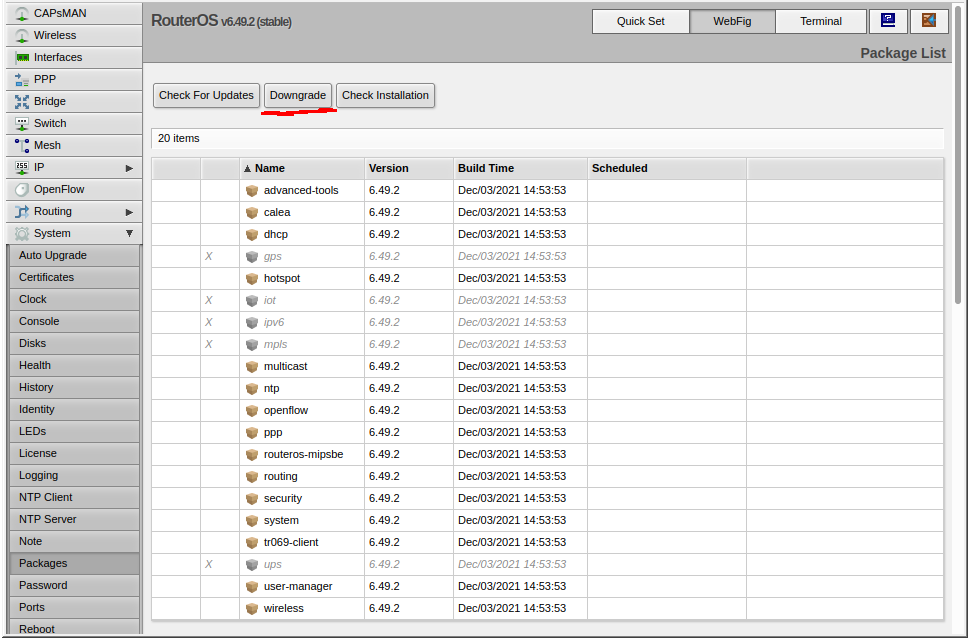The height and width of the screenshot is (638, 968).
Task: Click the Check Installation button
Action: pyautogui.click(x=385, y=96)
